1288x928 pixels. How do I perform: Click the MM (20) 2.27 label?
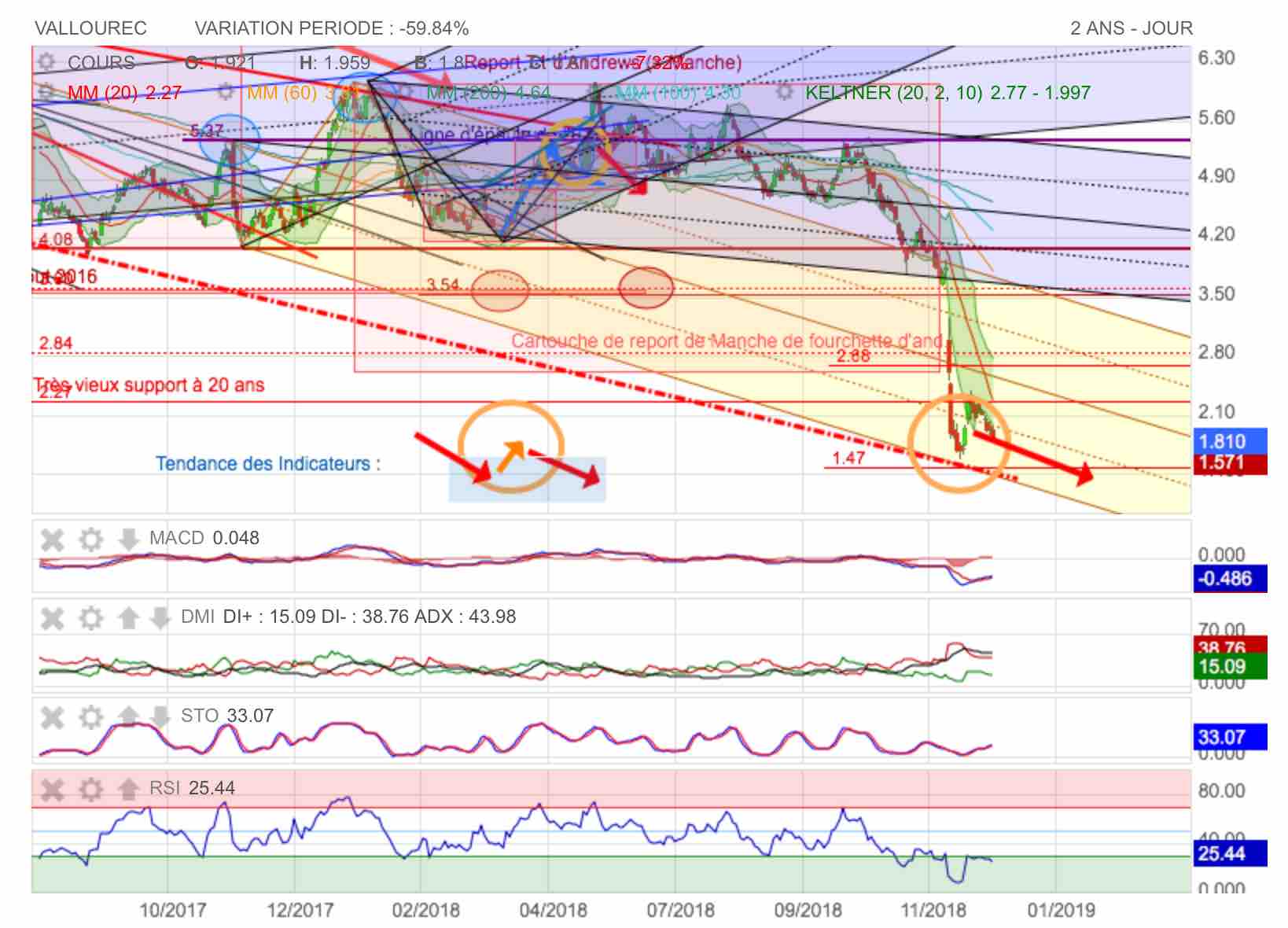click(x=124, y=93)
